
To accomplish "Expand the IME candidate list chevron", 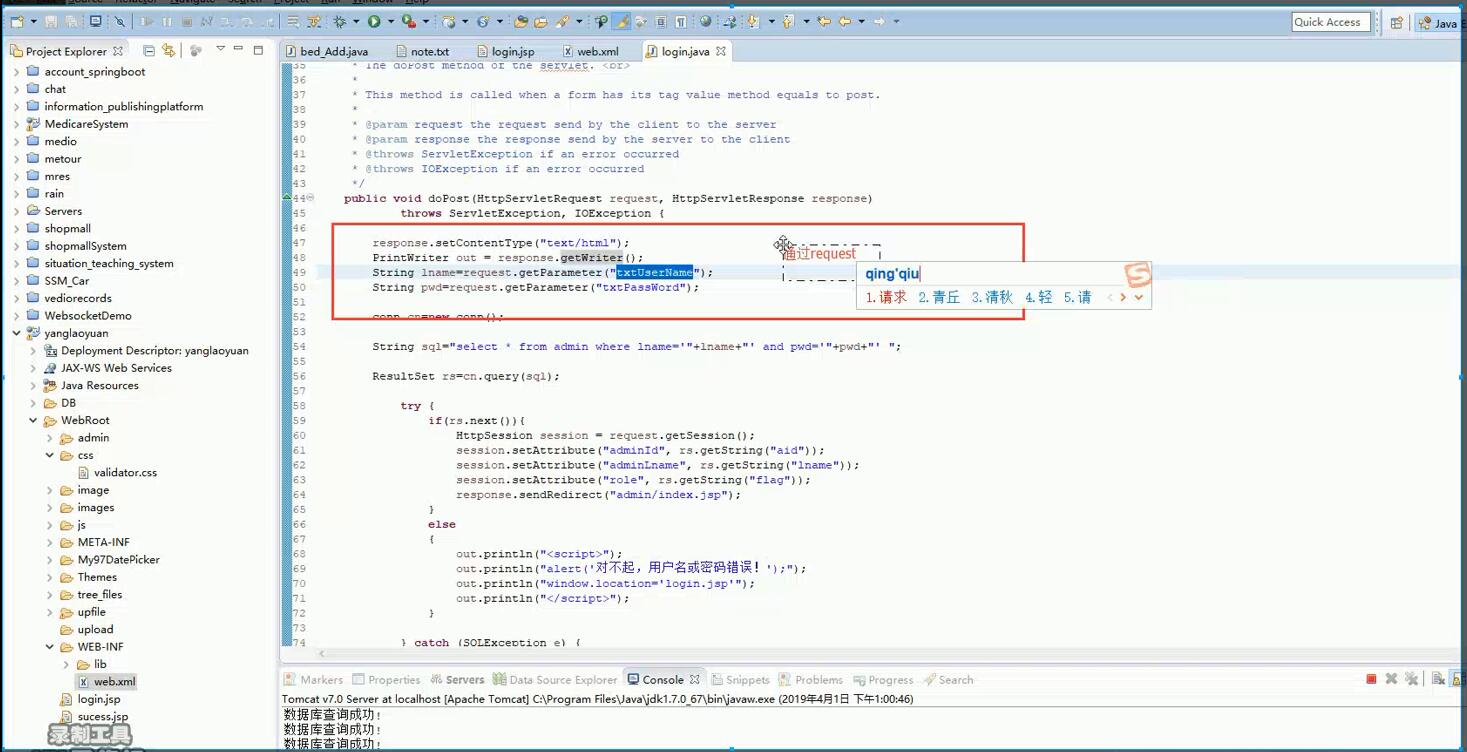I will click(x=1139, y=297).
